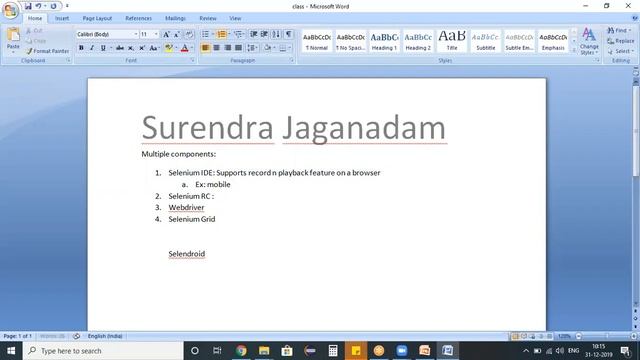The height and width of the screenshot is (360, 640).
Task: Open Sticky Notes from taskbar
Action: point(356,351)
